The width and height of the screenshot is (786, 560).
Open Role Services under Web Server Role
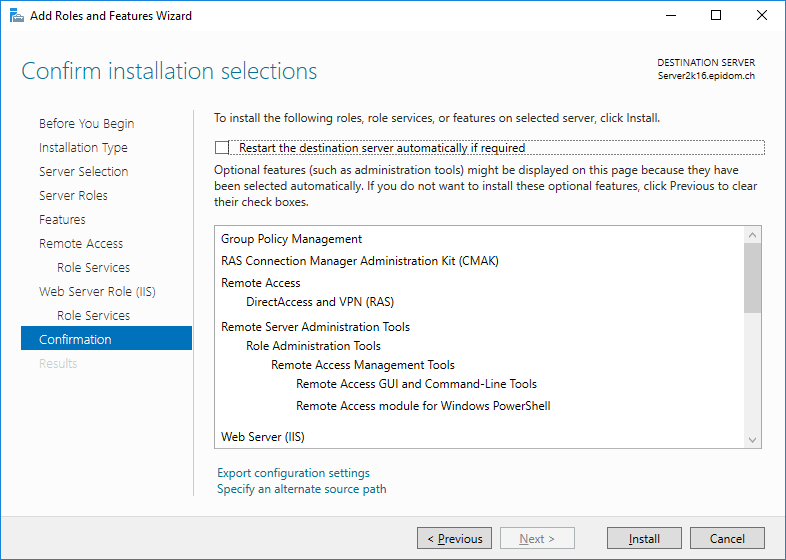tap(93, 316)
